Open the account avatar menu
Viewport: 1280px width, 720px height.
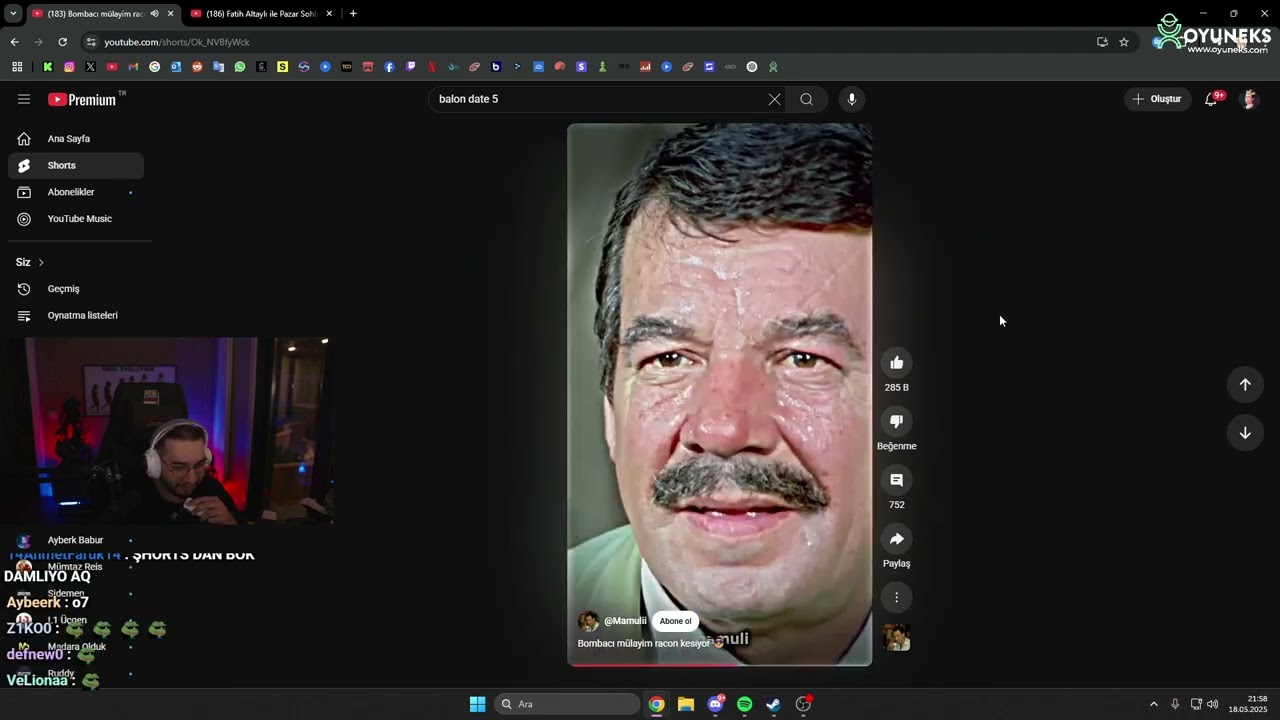click(x=1249, y=99)
